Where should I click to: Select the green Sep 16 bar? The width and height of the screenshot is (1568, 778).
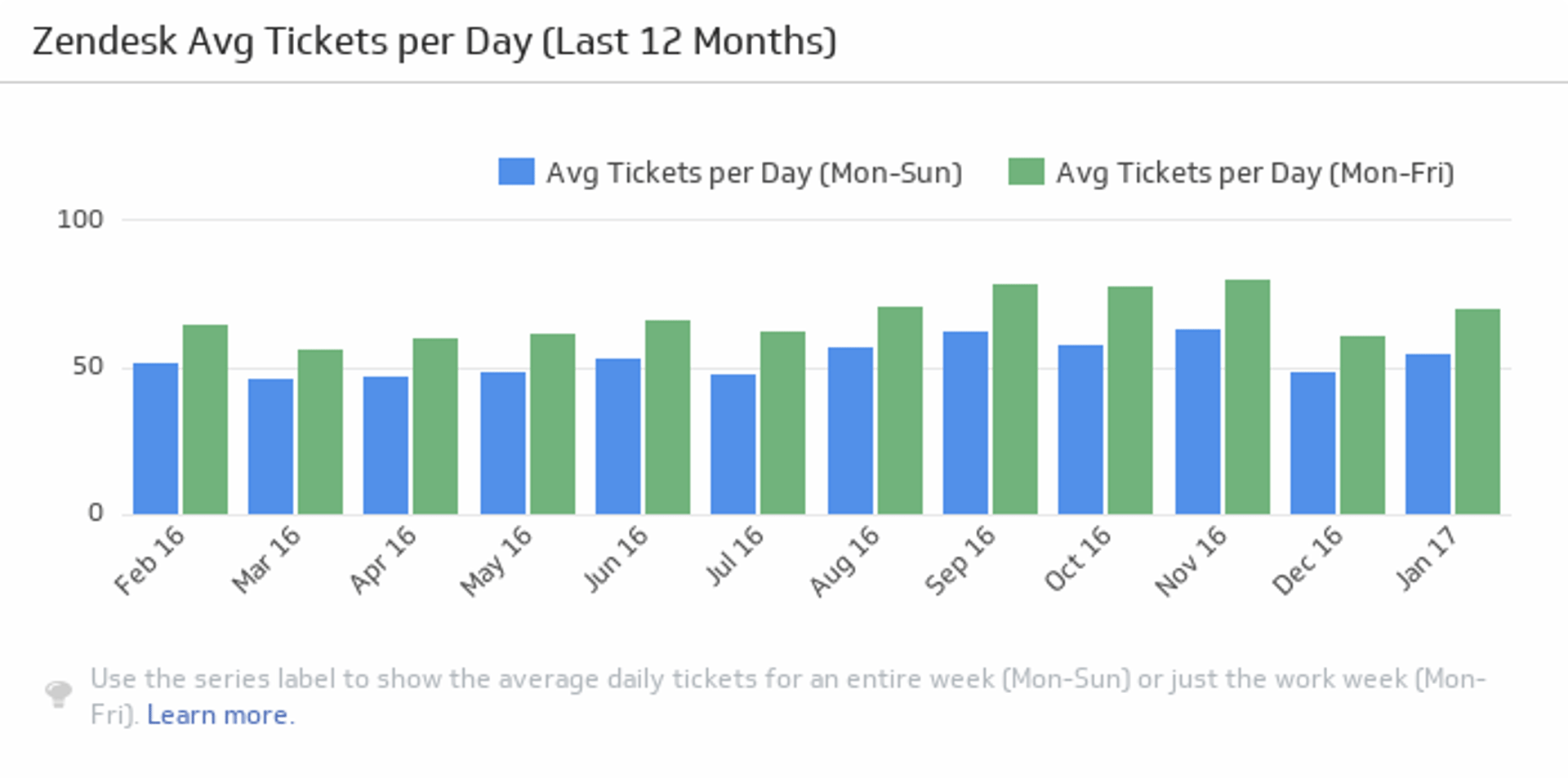point(1015,399)
